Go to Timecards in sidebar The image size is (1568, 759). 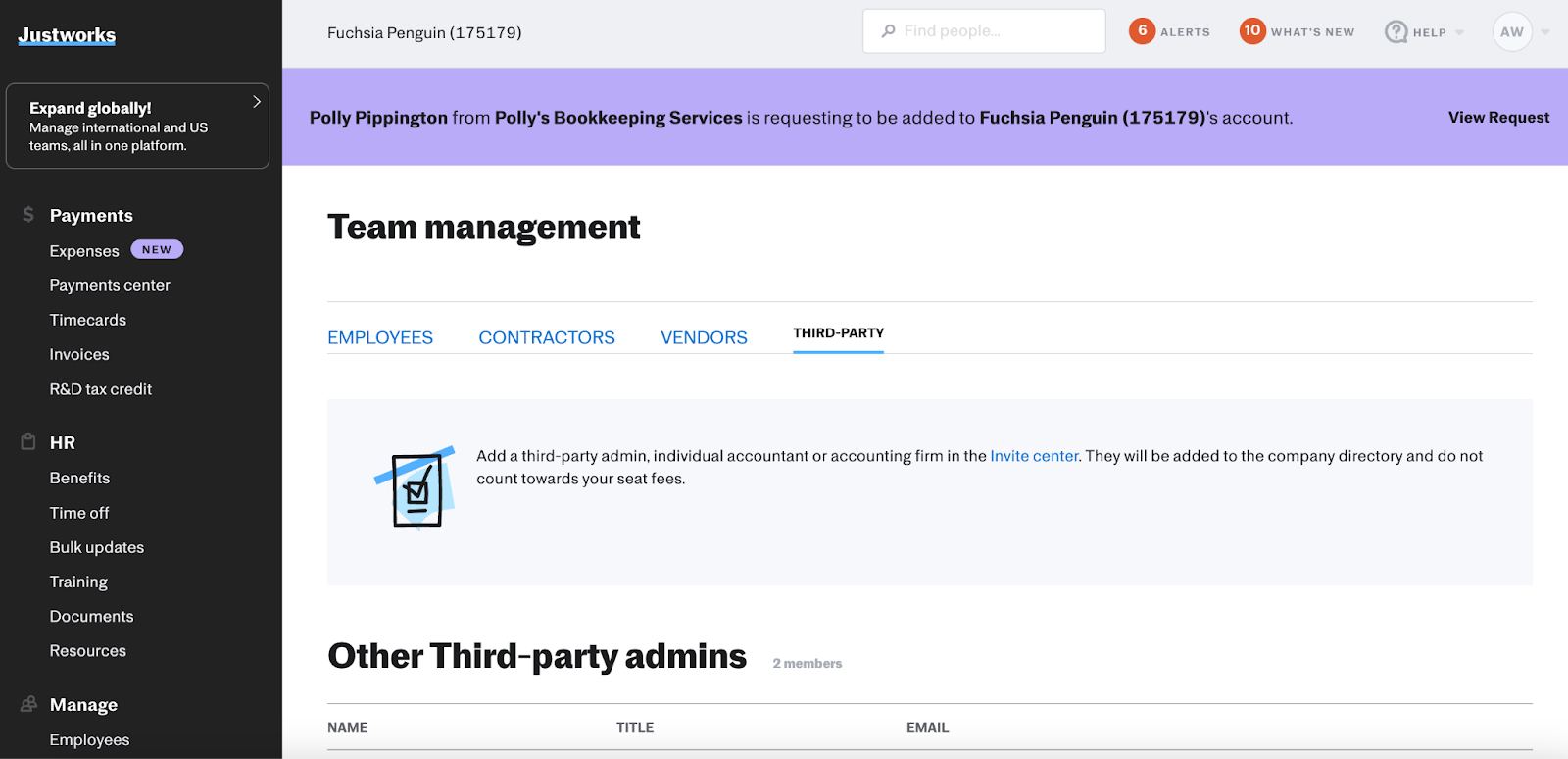point(88,320)
